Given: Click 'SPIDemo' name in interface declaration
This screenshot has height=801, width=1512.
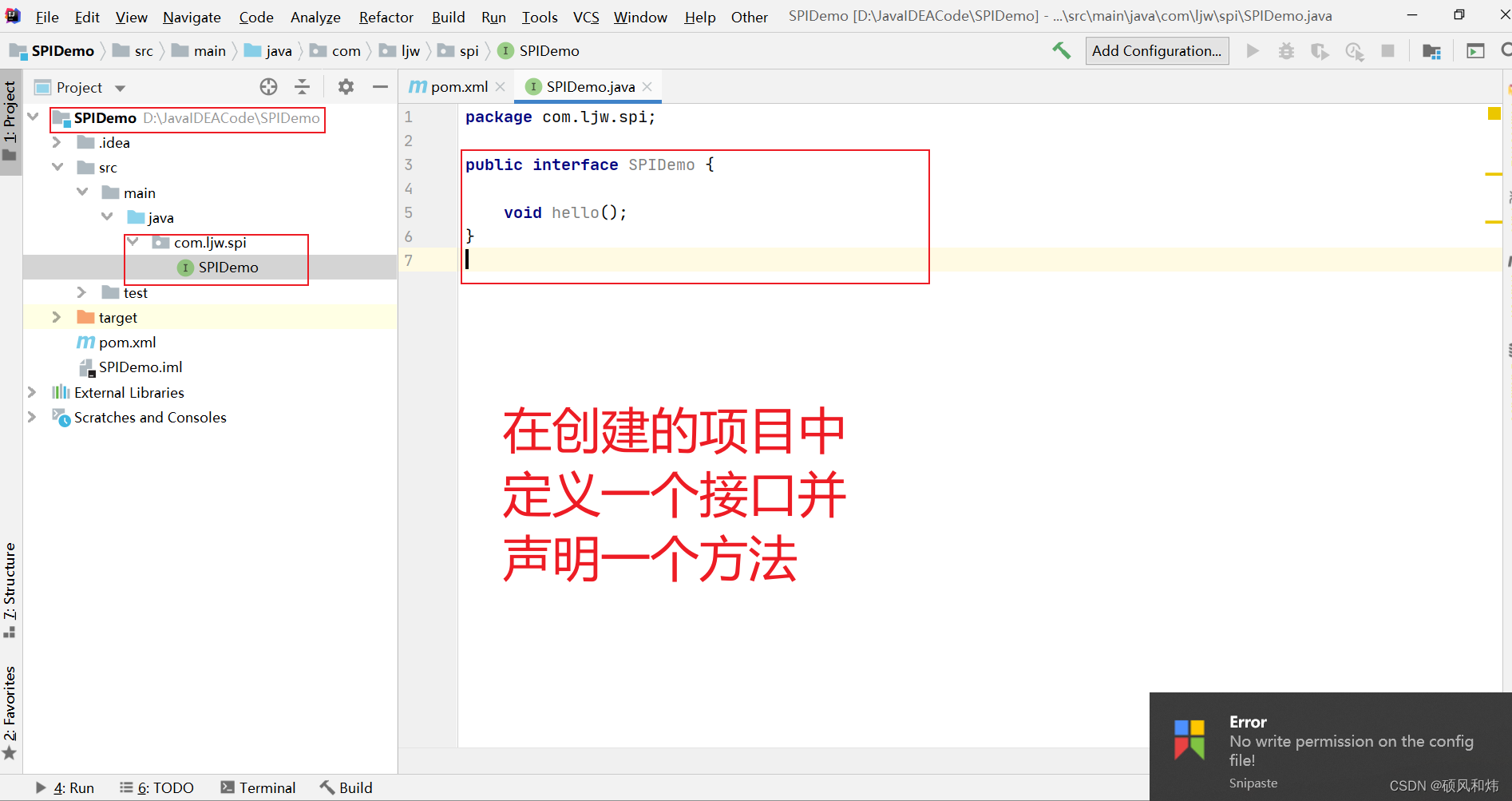Looking at the screenshot, I should (661, 165).
